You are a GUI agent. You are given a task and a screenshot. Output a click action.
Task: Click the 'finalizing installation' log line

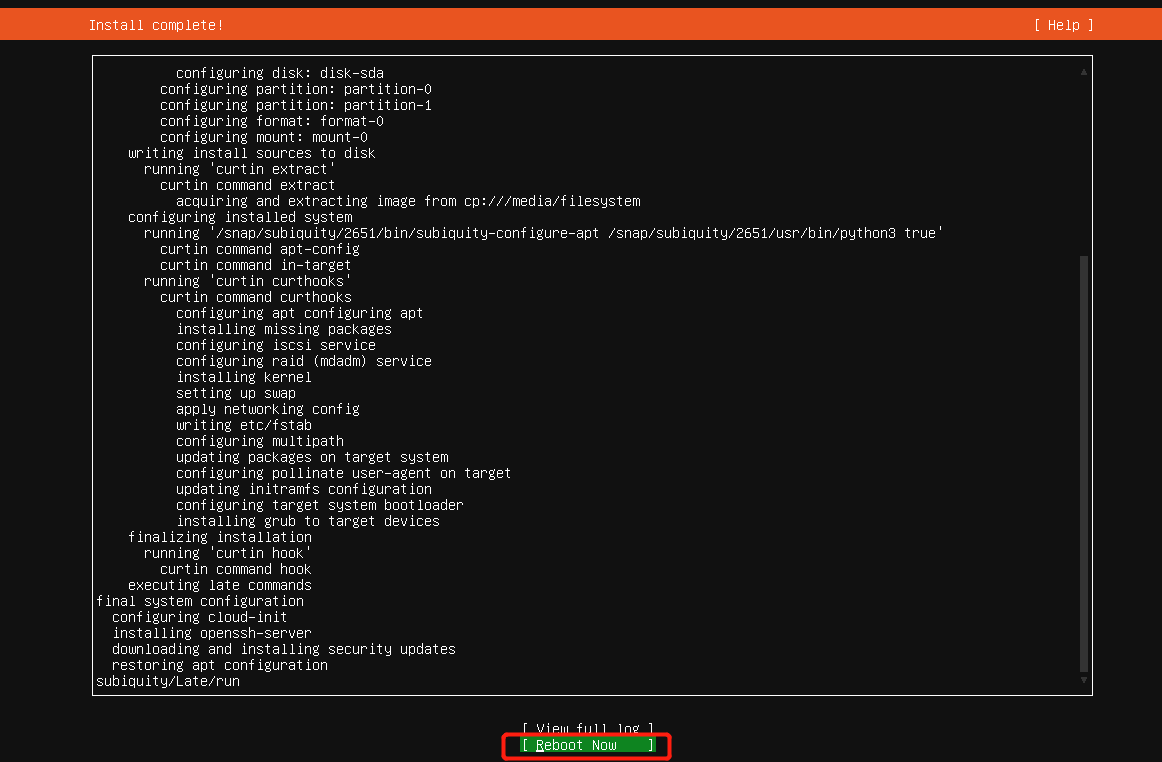tap(219, 536)
